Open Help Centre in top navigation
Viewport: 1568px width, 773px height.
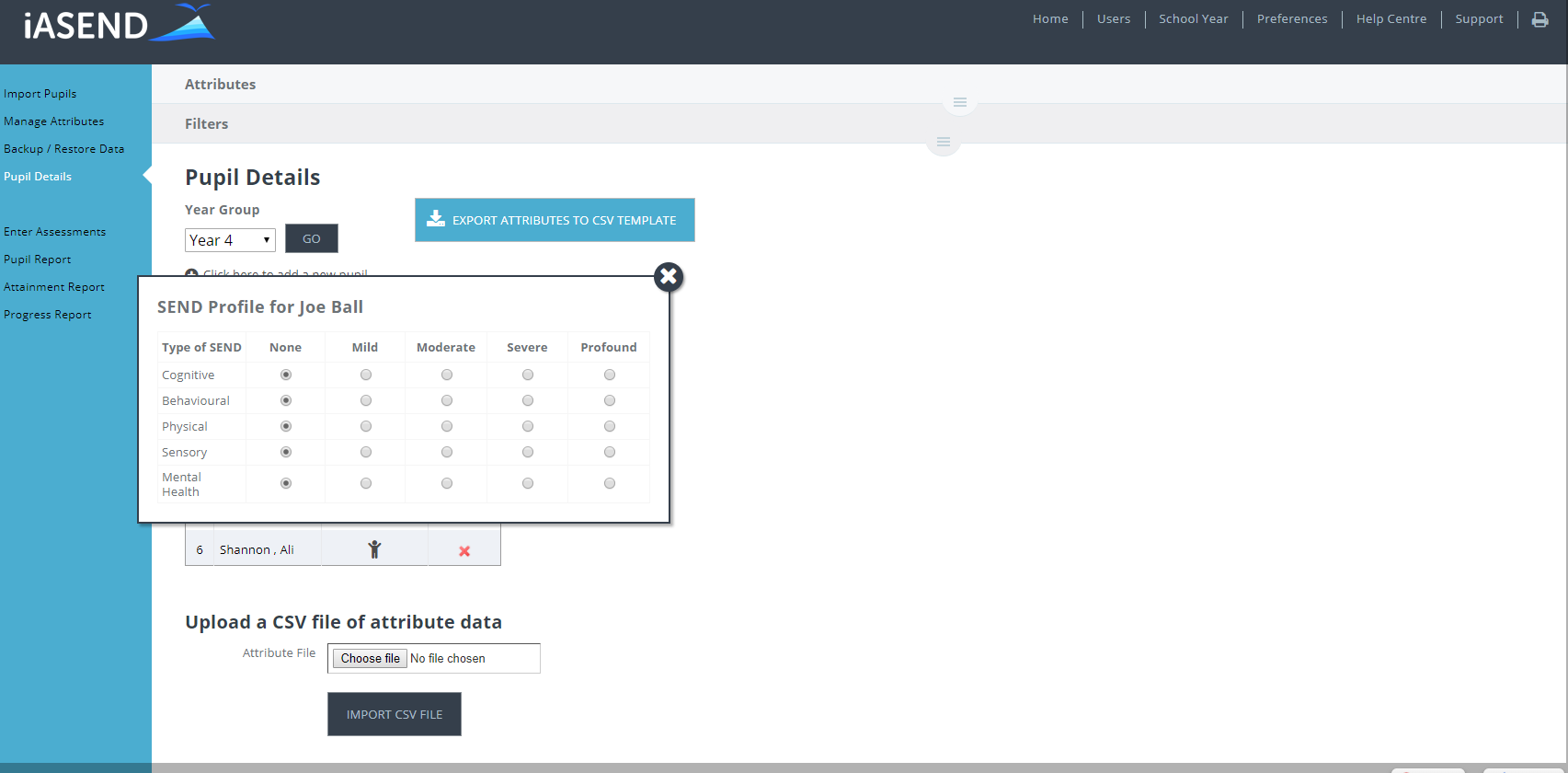[1391, 18]
